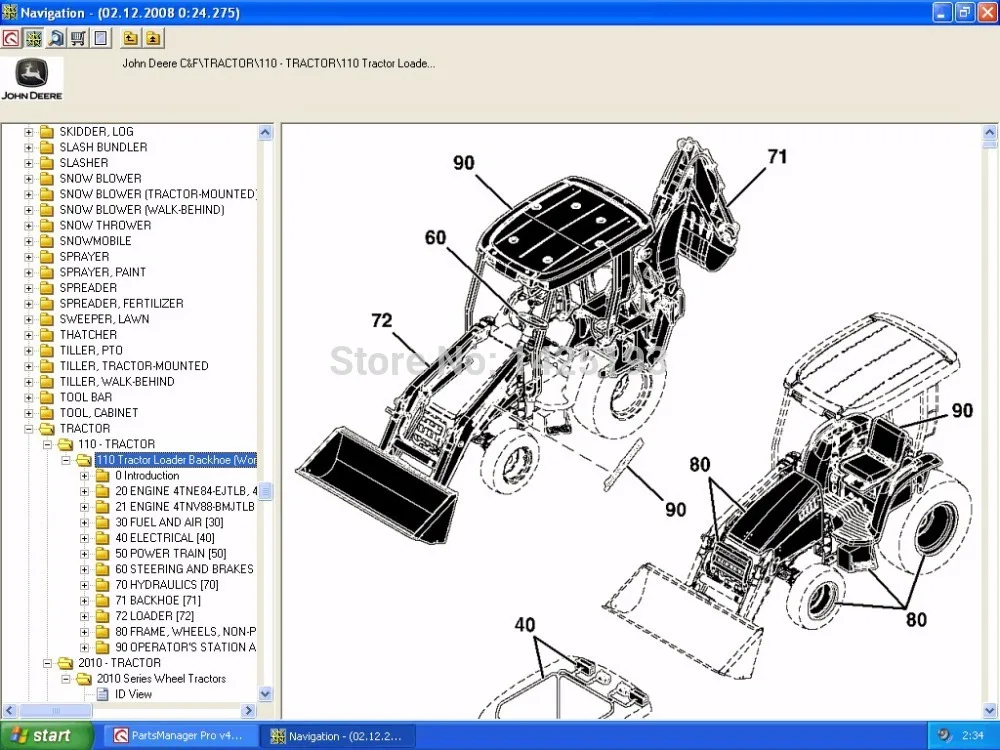Click callout 71 on backhoe diagram

pyautogui.click(x=777, y=157)
